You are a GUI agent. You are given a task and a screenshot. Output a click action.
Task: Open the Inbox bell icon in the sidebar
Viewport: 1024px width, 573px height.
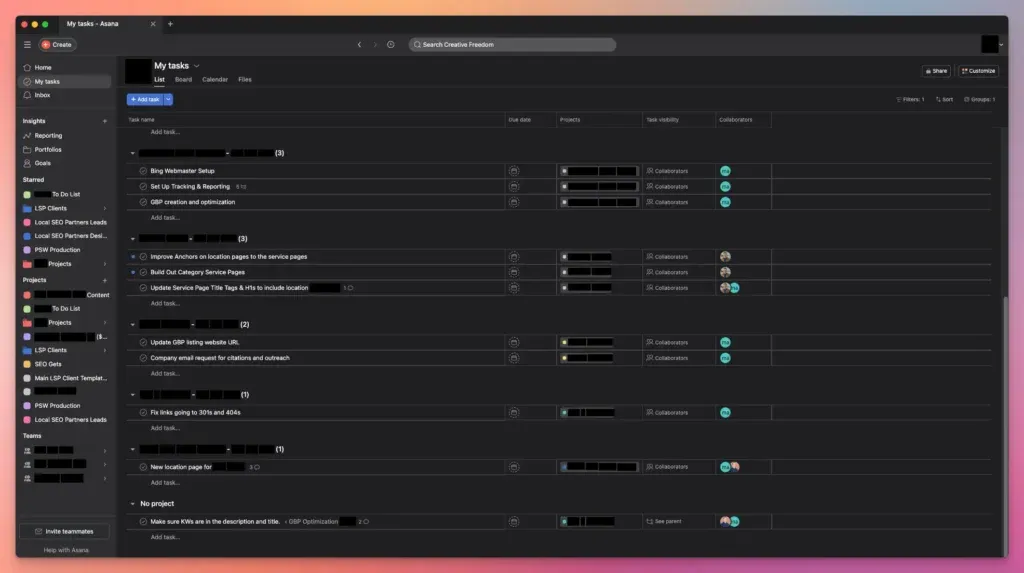tap(27, 95)
